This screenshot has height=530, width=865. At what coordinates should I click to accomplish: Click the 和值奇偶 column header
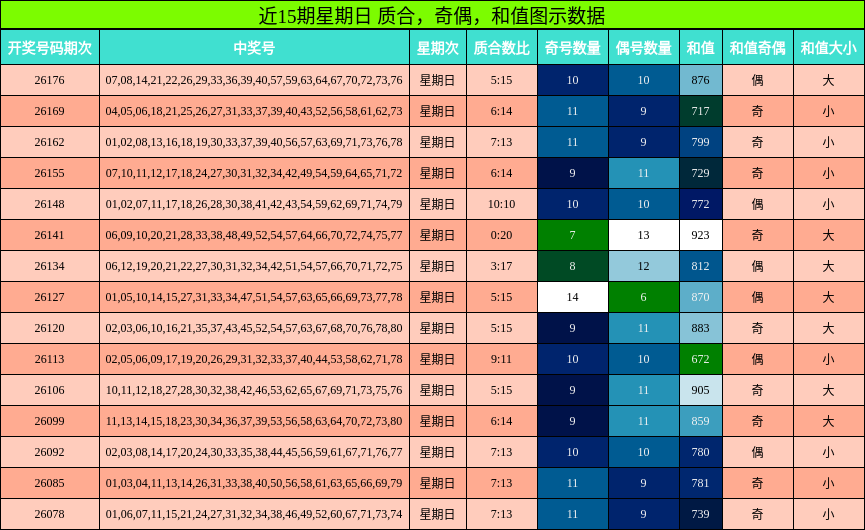point(757,48)
